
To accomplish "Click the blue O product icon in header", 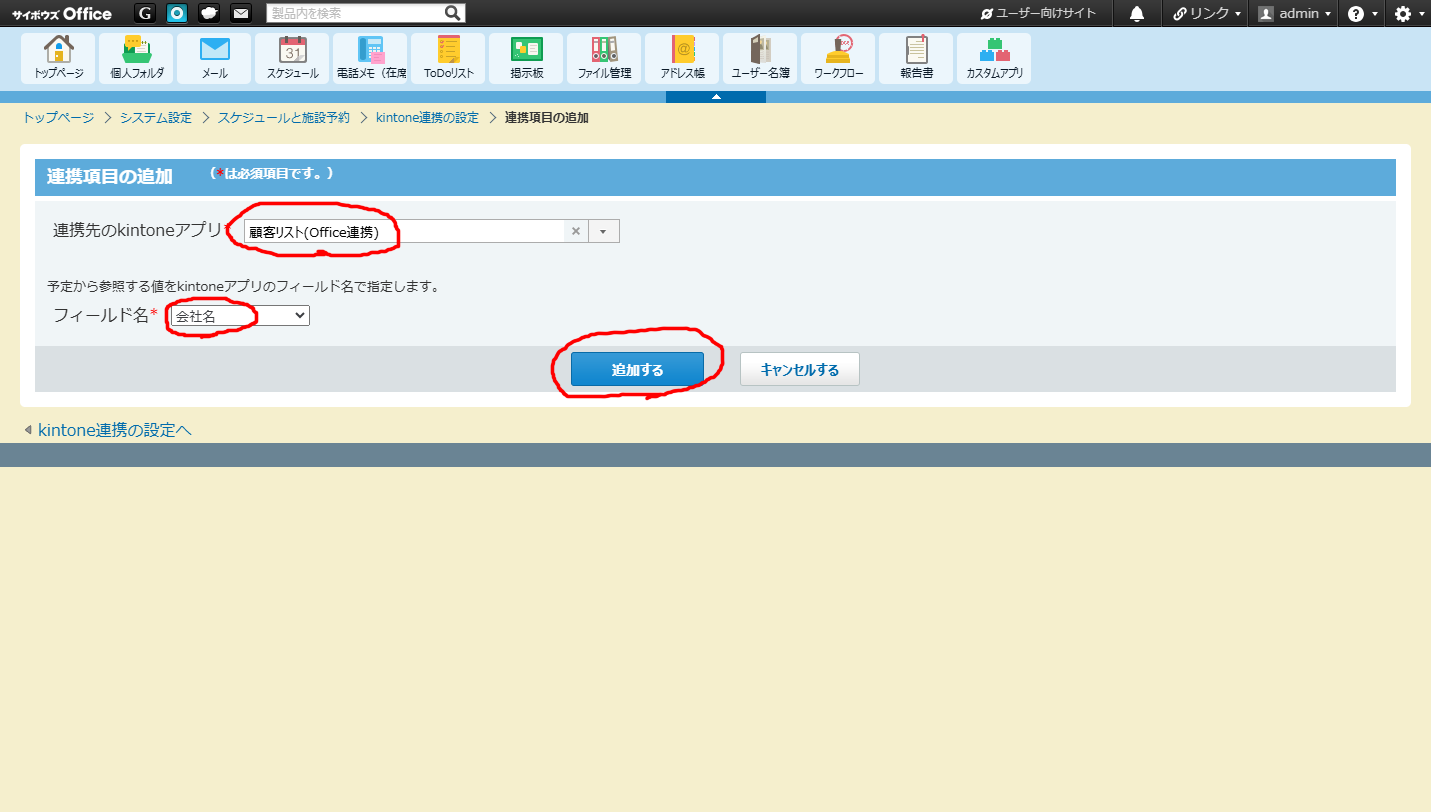I will click(177, 13).
